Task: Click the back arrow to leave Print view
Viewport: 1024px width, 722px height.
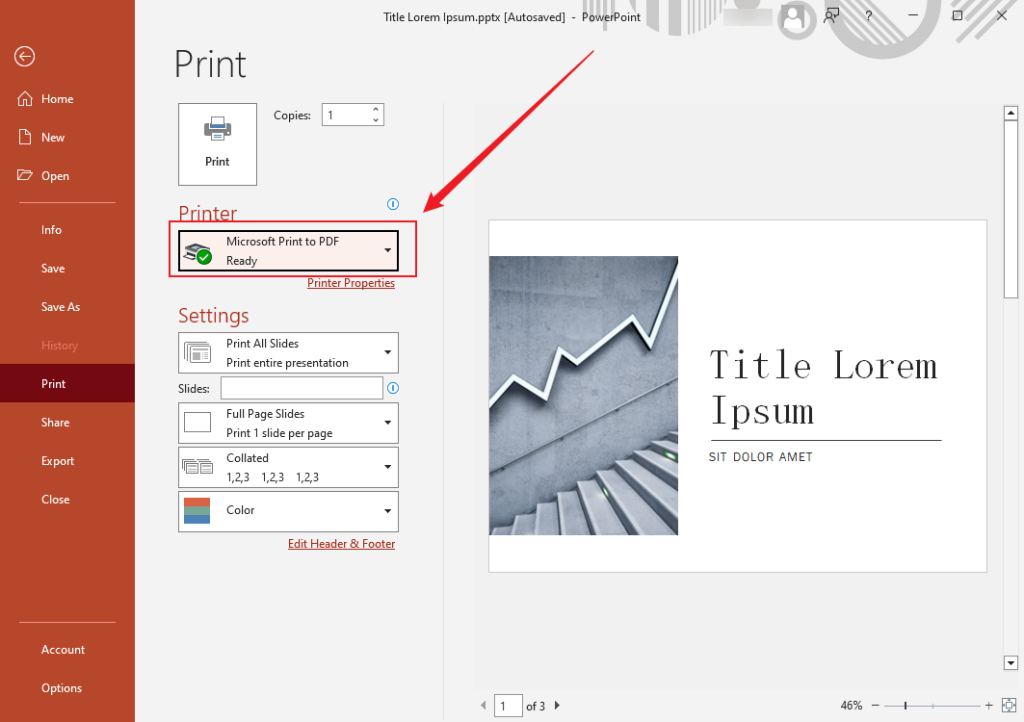Action: click(x=24, y=57)
